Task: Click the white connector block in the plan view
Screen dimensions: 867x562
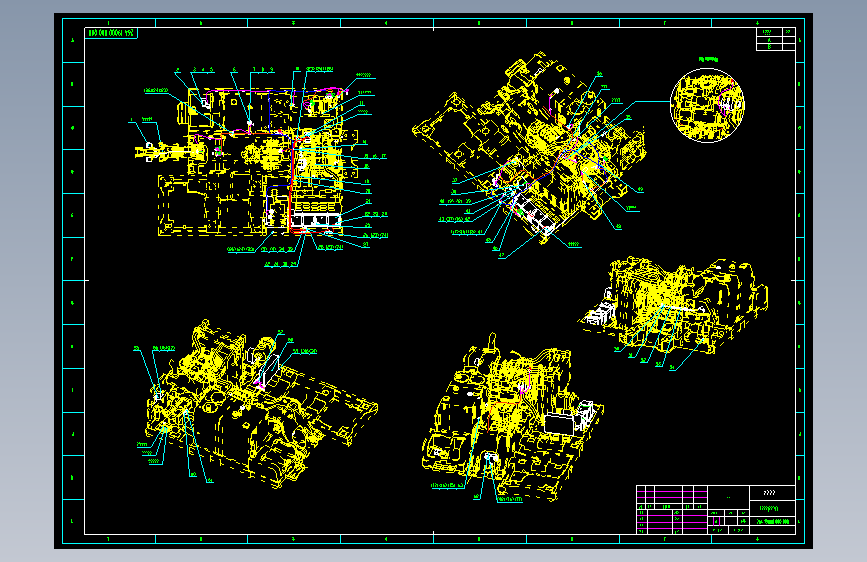Action: tap(317, 220)
